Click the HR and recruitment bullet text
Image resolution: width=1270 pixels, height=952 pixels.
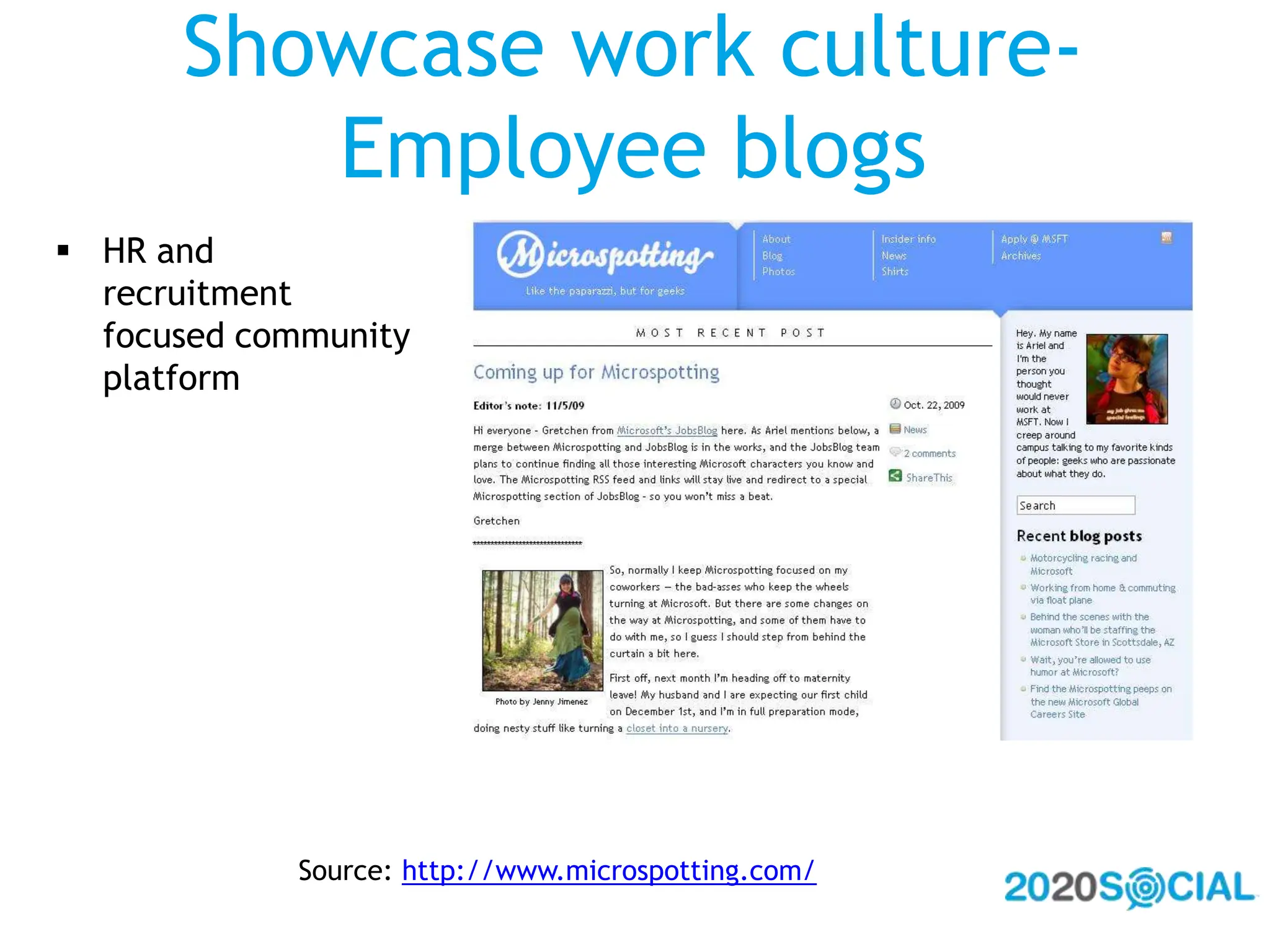[256, 314]
